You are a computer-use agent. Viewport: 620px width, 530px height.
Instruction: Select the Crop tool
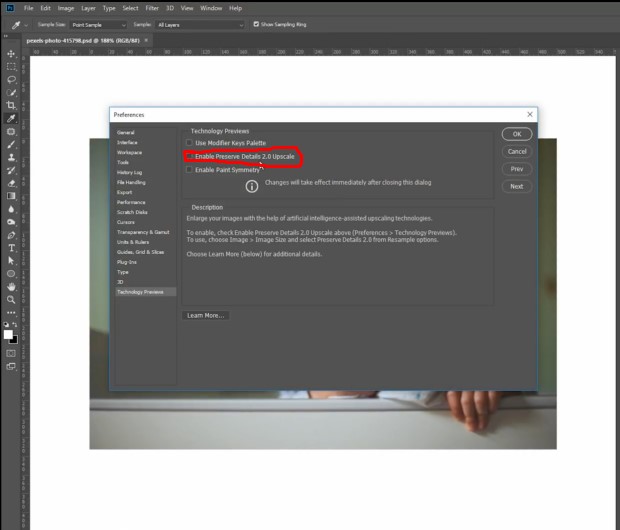pyautogui.click(x=11, y=105)
